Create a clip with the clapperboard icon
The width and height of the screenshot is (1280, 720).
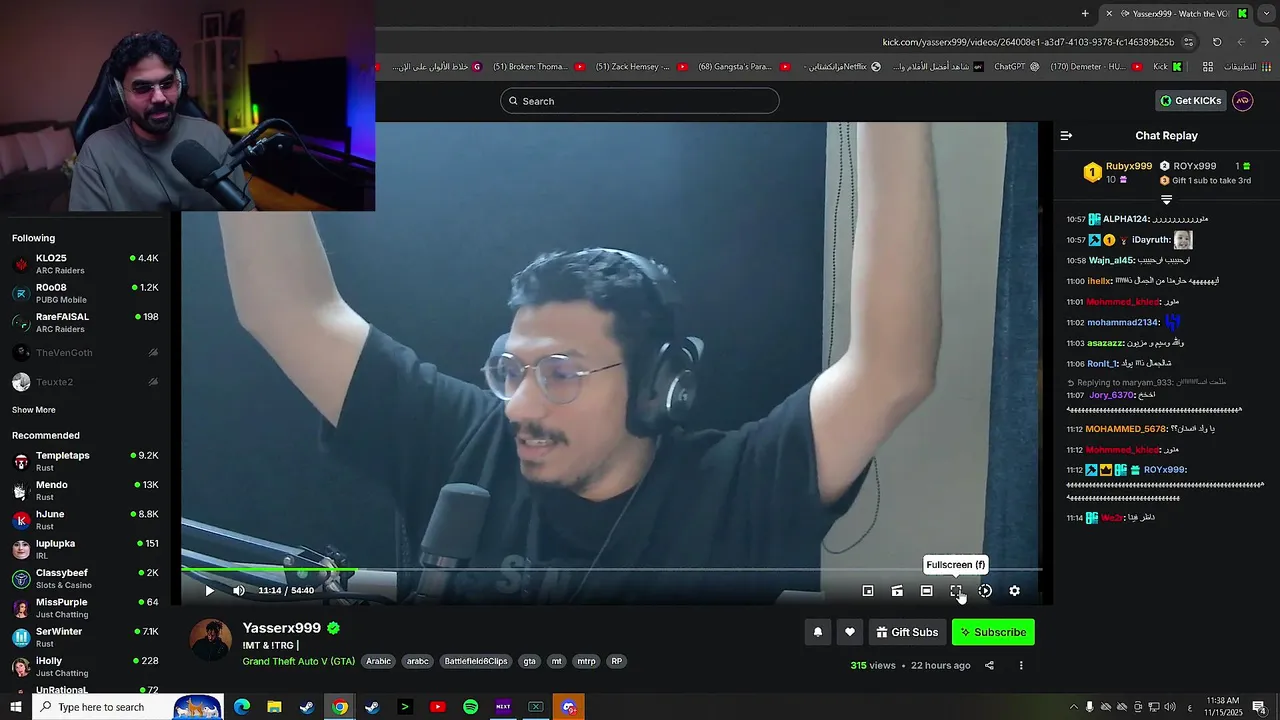(897, 591)
